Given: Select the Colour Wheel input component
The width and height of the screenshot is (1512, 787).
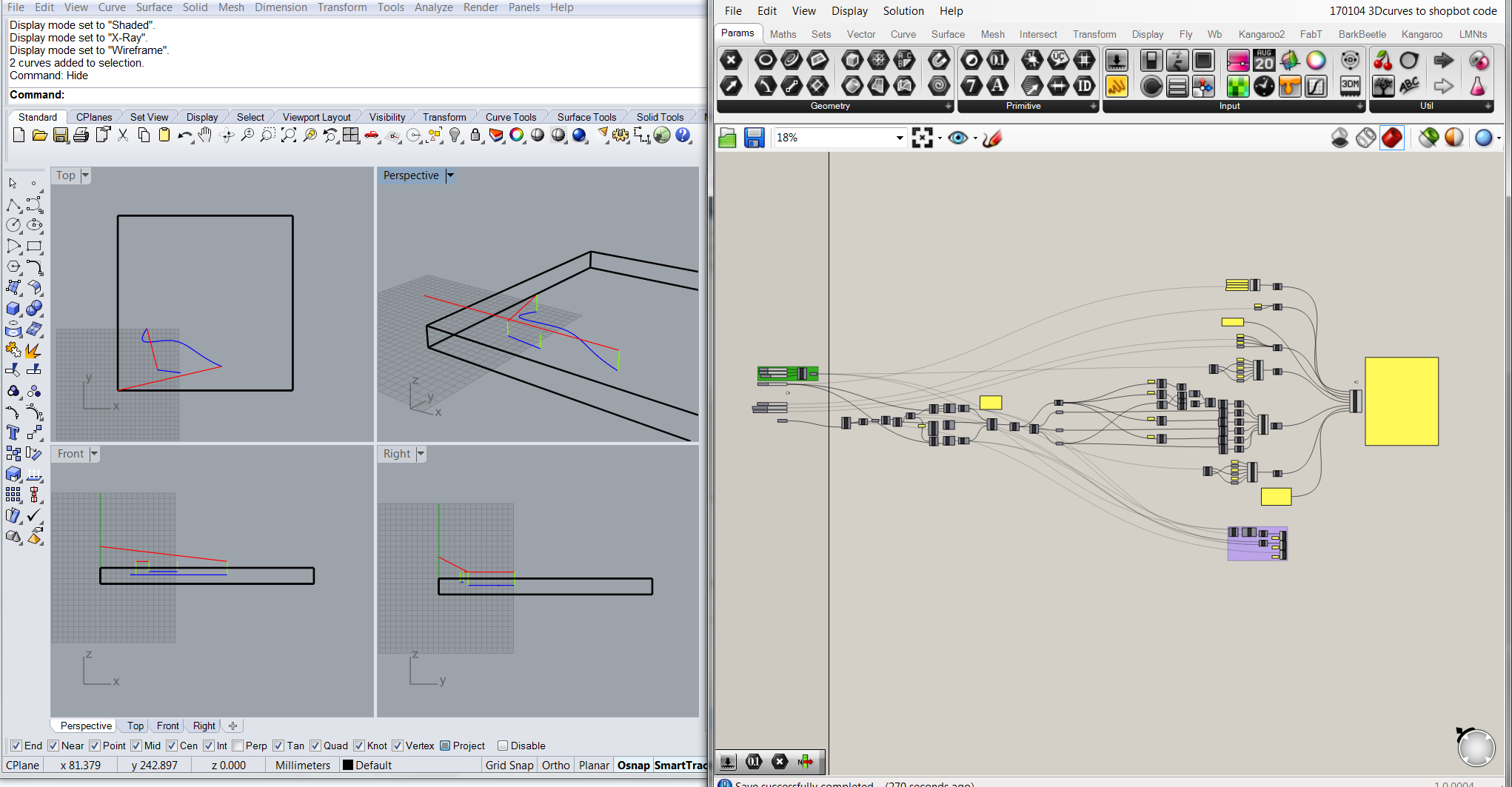Looking at the screenshot, I should coord(1317,61).
